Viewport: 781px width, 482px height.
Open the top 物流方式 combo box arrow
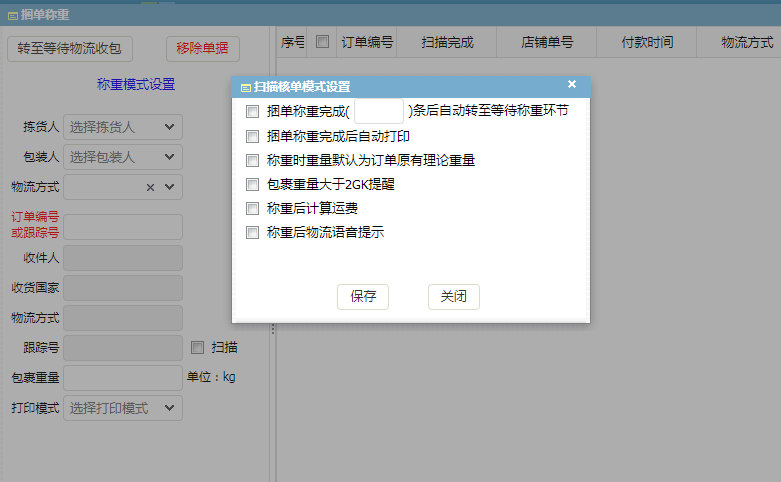coord(169,187)
